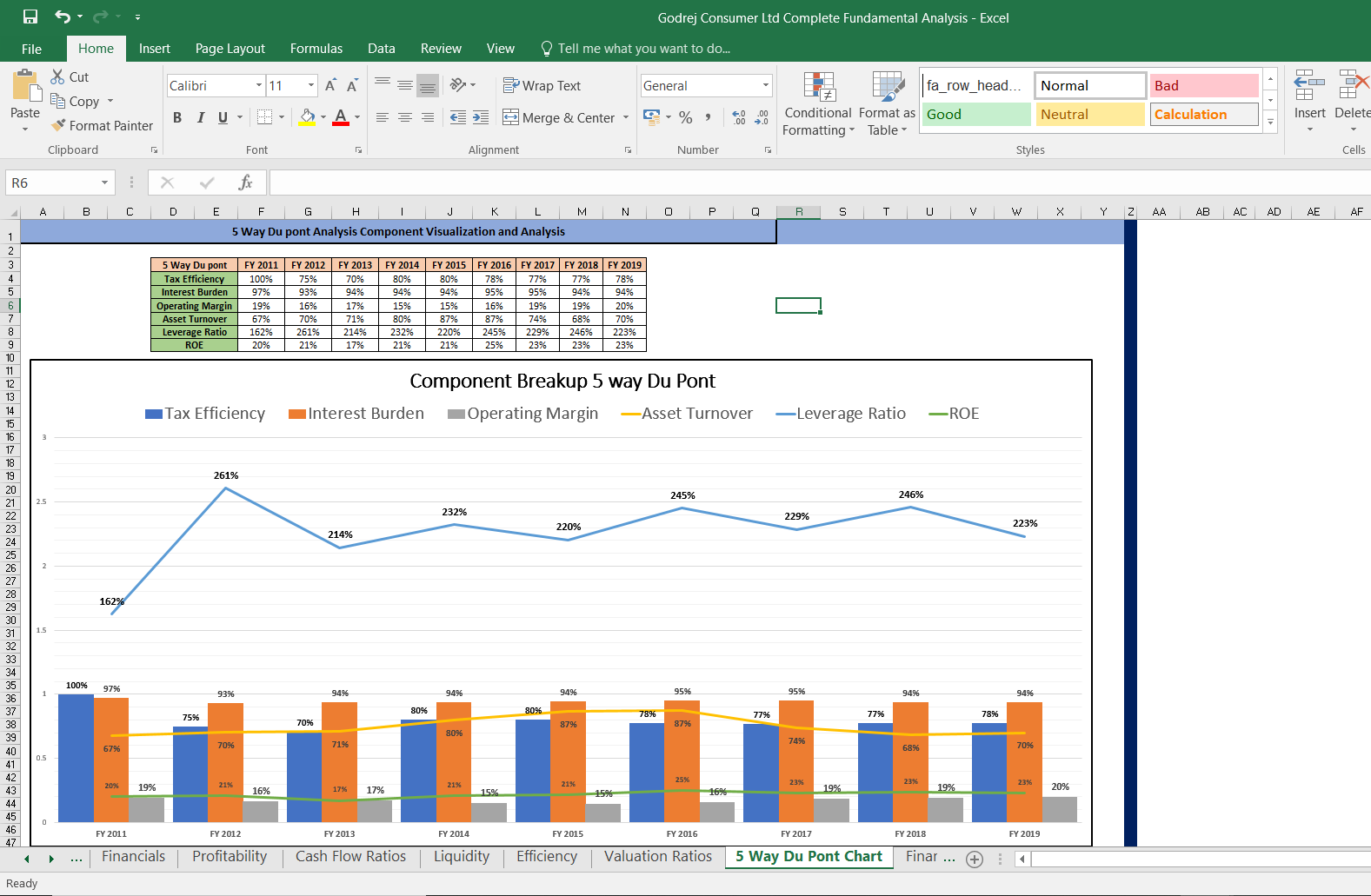This screenshot has width=1371, height=896.
Task: Click the Font Color A icon
Action: coord(341,117)
